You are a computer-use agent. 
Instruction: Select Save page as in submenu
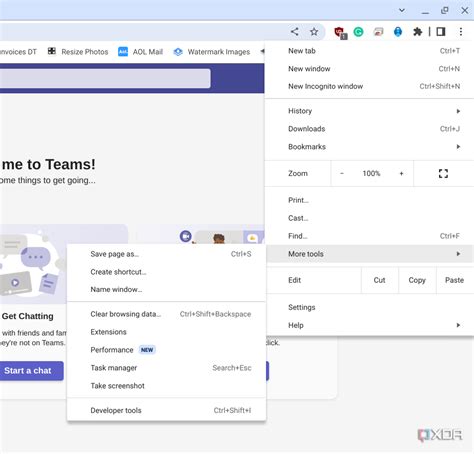(x=166, y=254)
